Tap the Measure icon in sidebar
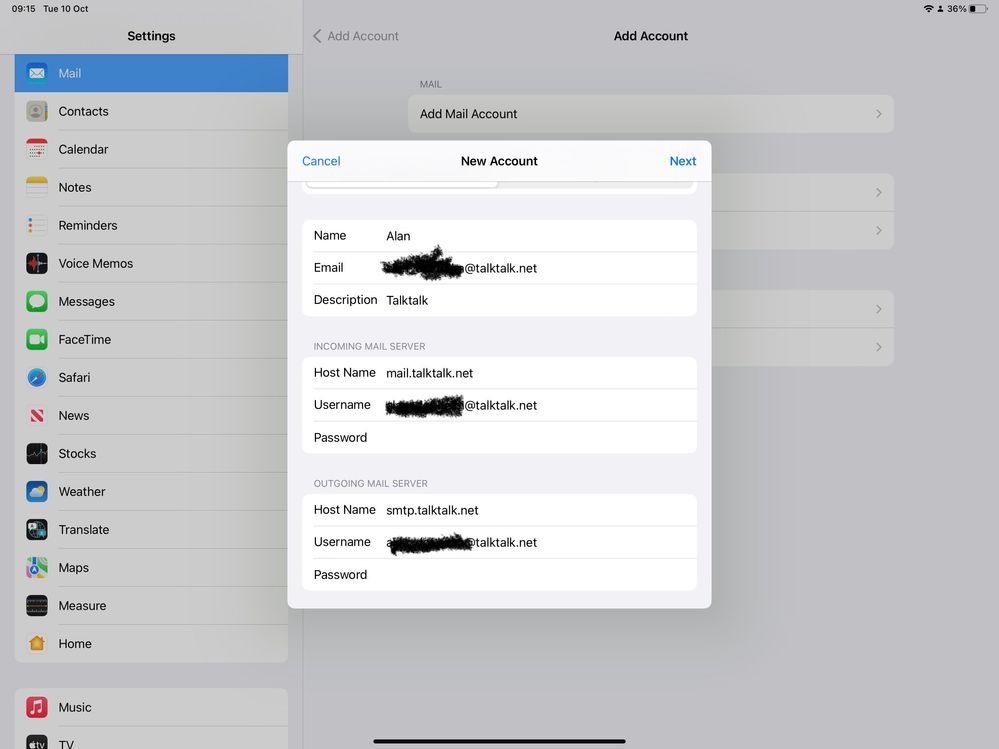Image resolution: width=999 pixels, height=749 pixels. click(37, 606)
